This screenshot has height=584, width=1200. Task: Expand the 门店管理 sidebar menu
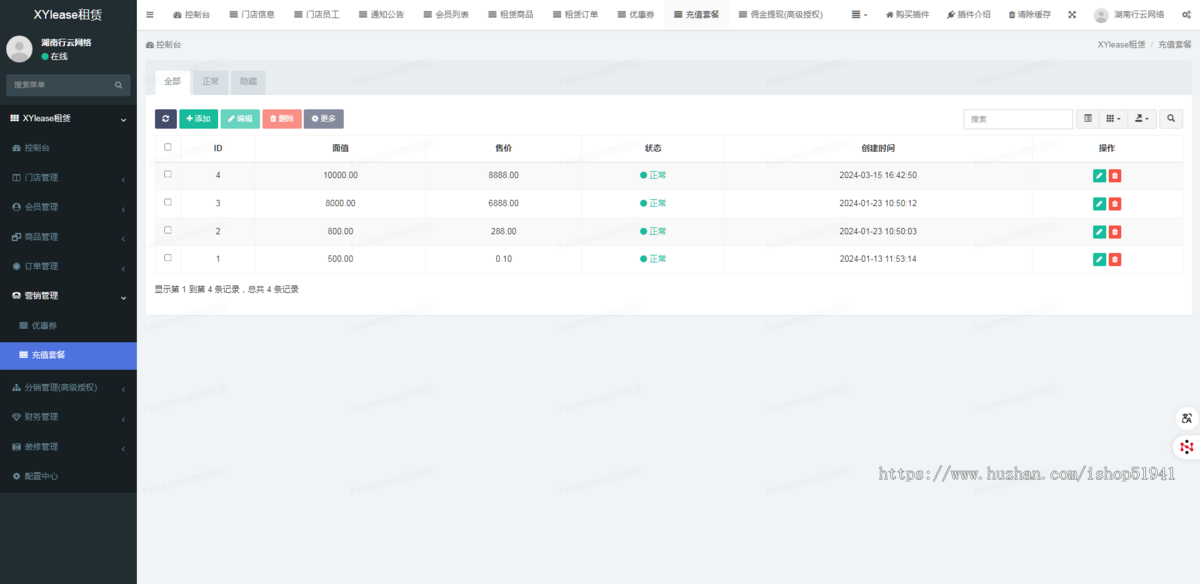click(x=68, y=178)
